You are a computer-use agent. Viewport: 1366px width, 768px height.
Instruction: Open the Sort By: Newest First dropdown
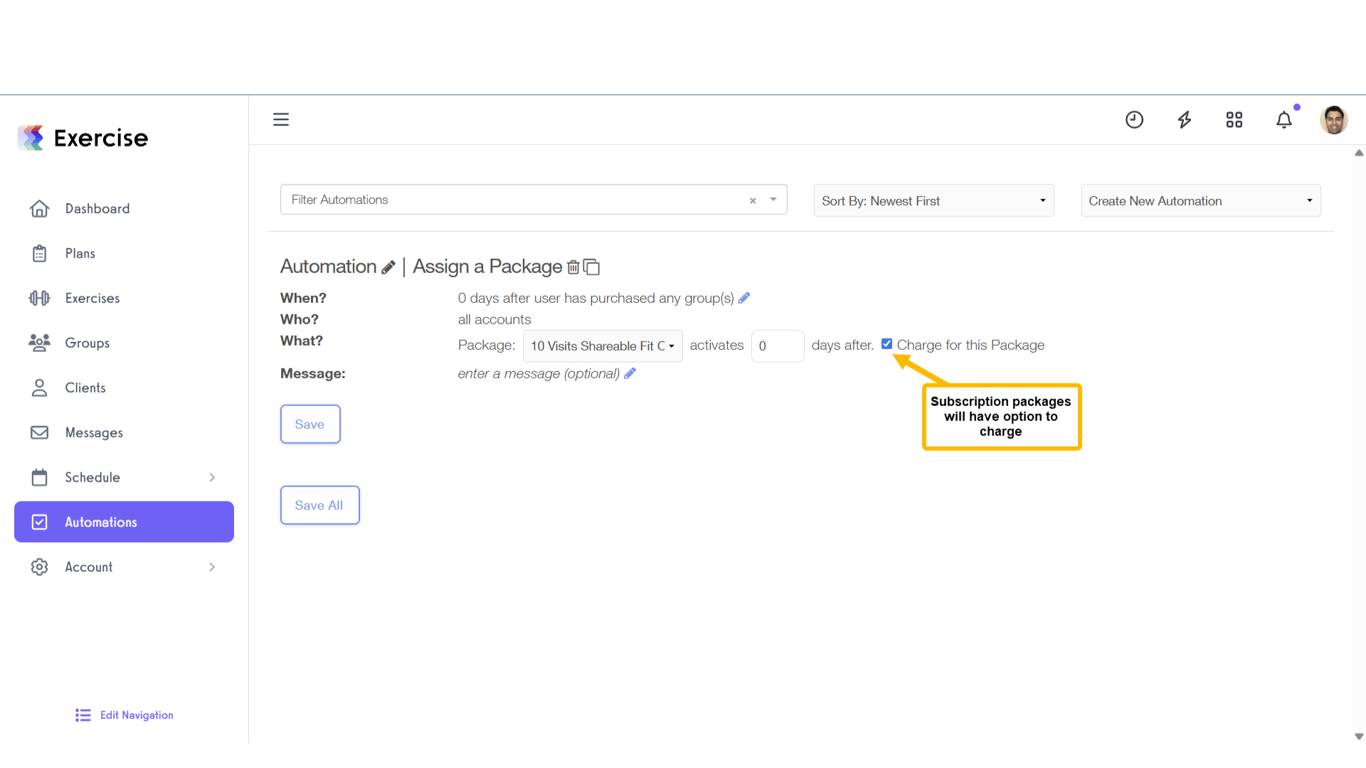[933, 201]
